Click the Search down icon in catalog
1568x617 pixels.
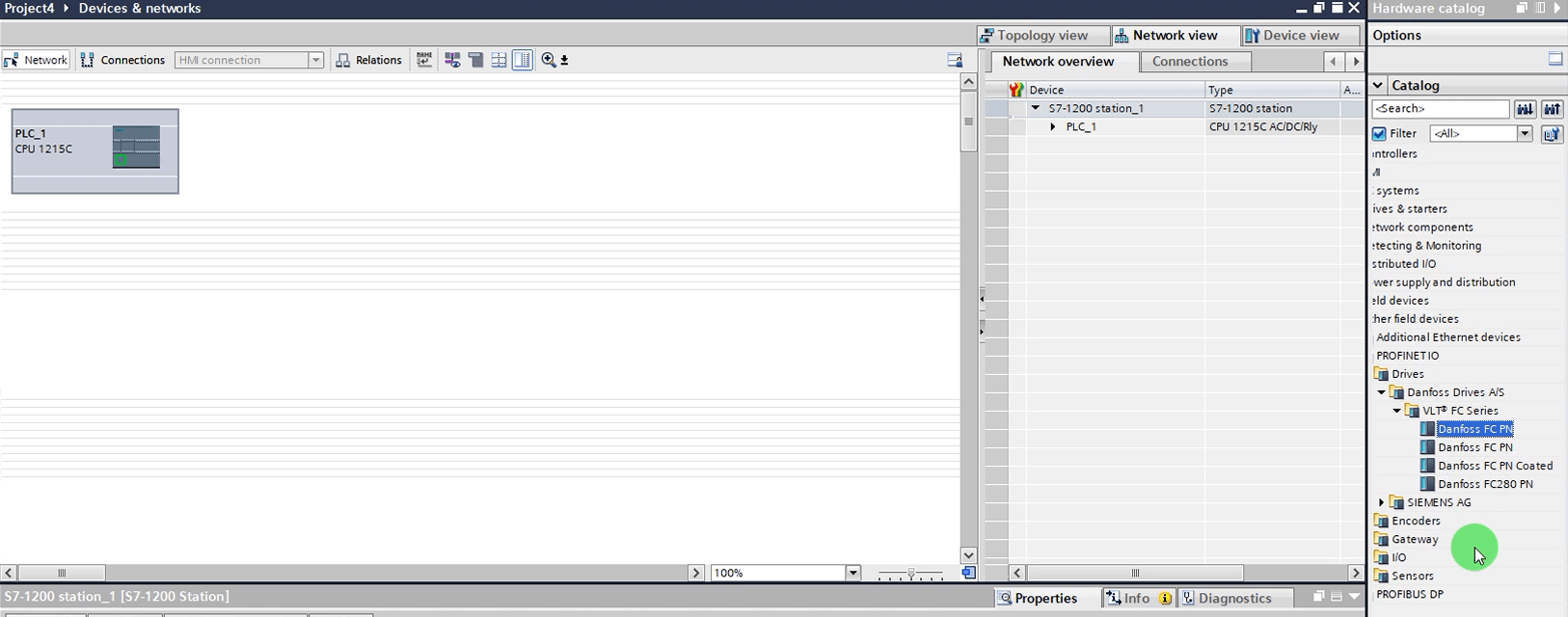pyautogui.click(x=1525, y=109)
